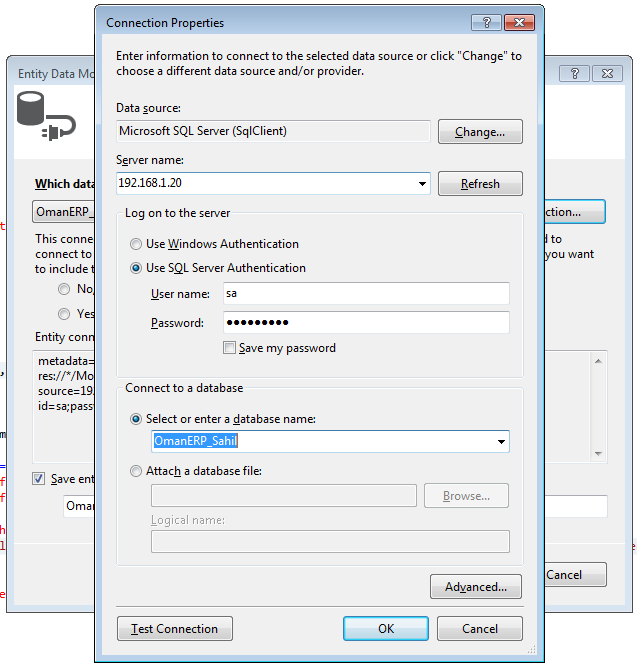Click the Change data source button
Viewport: 637px width, 665px height.
coord(480,131)
